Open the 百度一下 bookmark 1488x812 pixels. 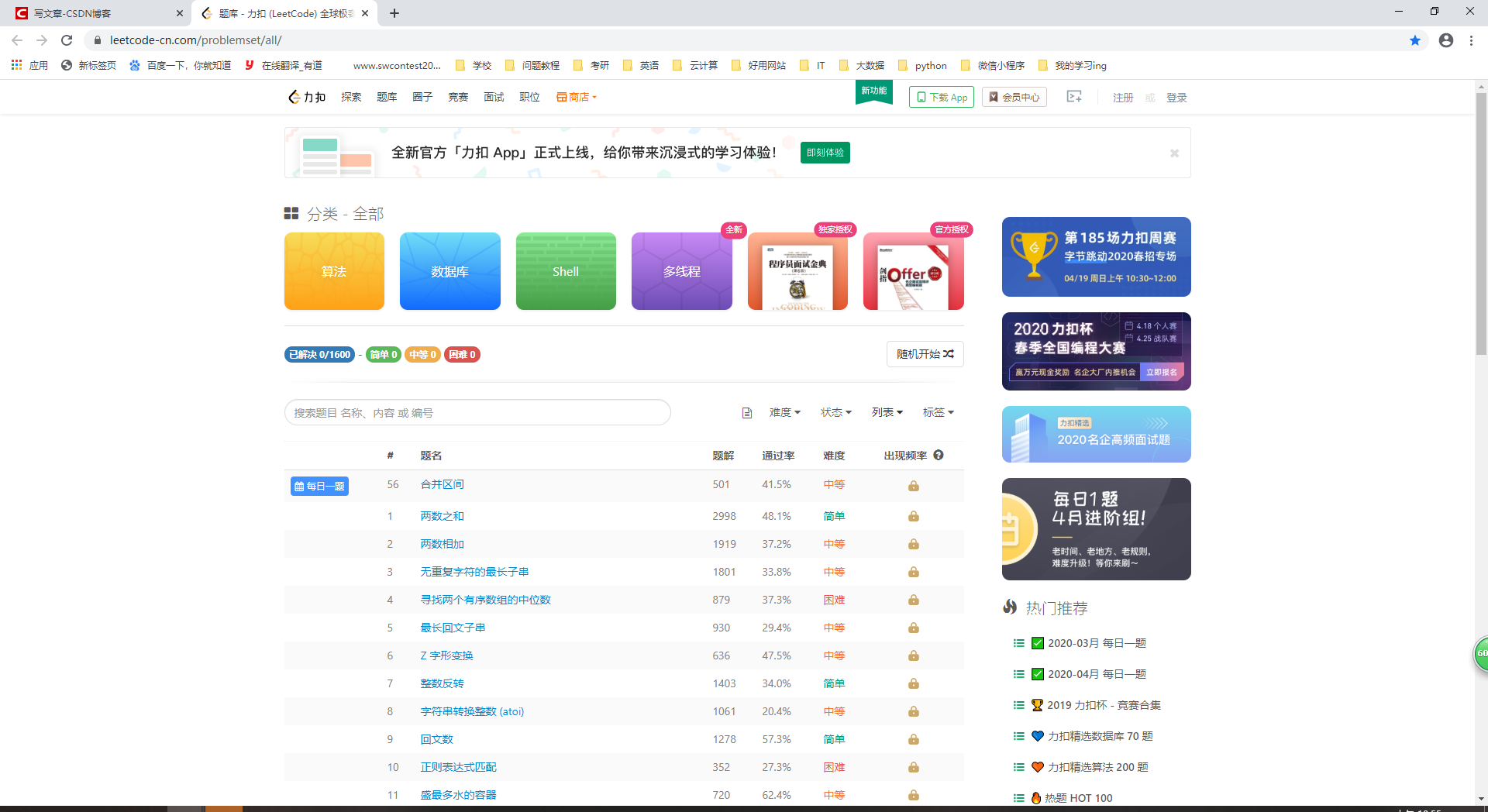[x=180, y=65]
